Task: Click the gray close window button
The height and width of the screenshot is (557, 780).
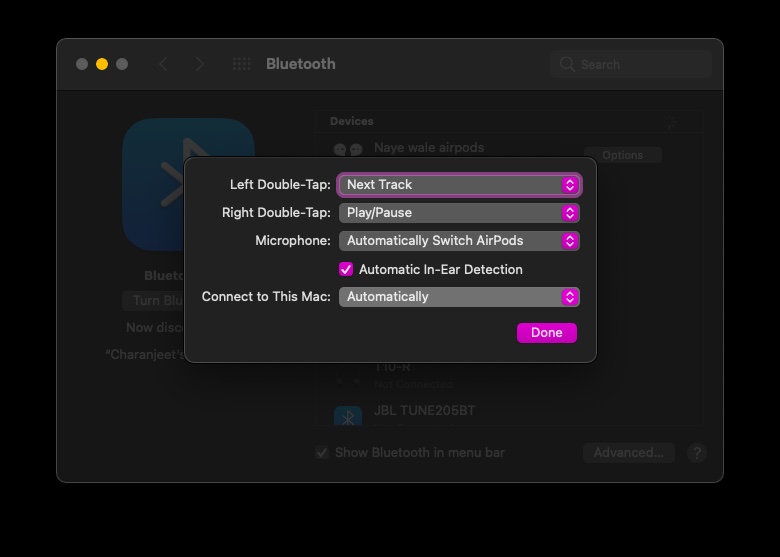Action: click(82, 64)
